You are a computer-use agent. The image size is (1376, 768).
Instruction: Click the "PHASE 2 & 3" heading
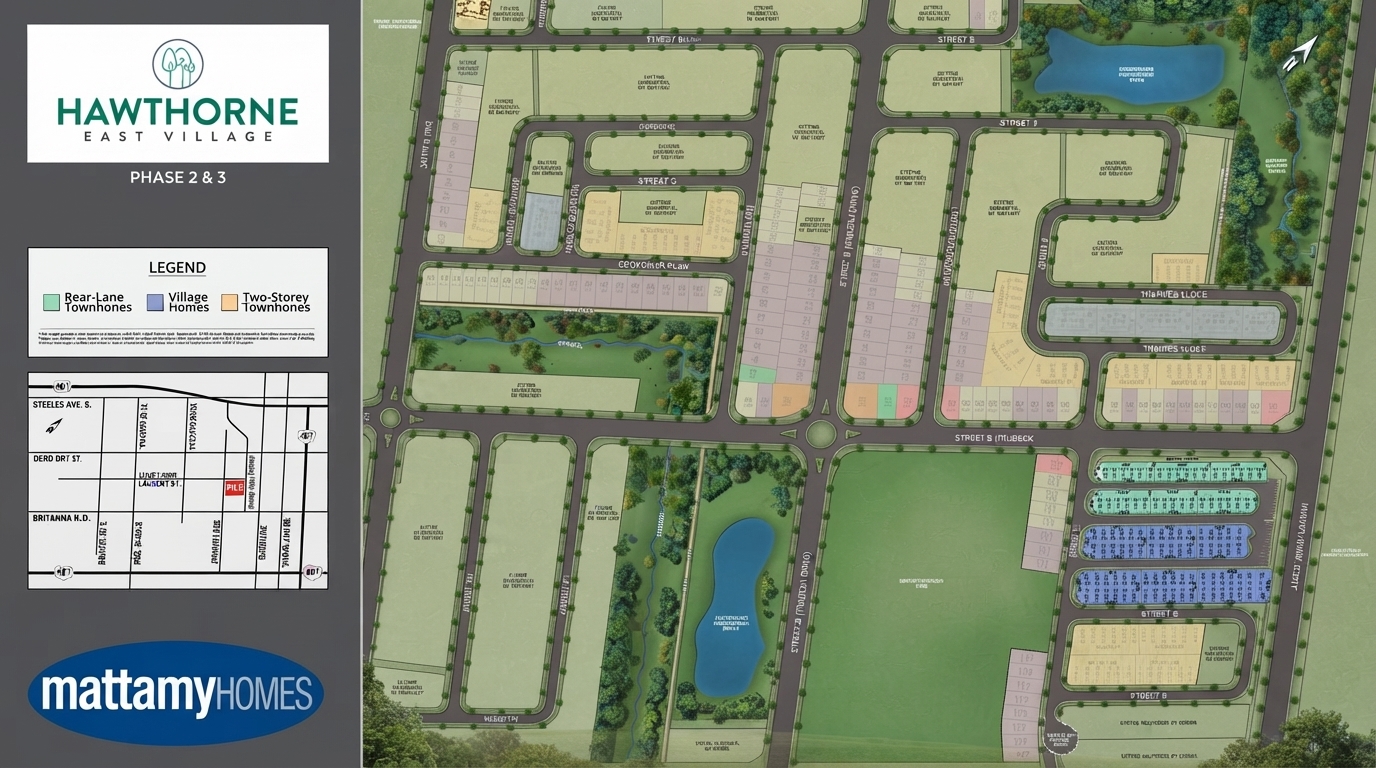point(178,177)
